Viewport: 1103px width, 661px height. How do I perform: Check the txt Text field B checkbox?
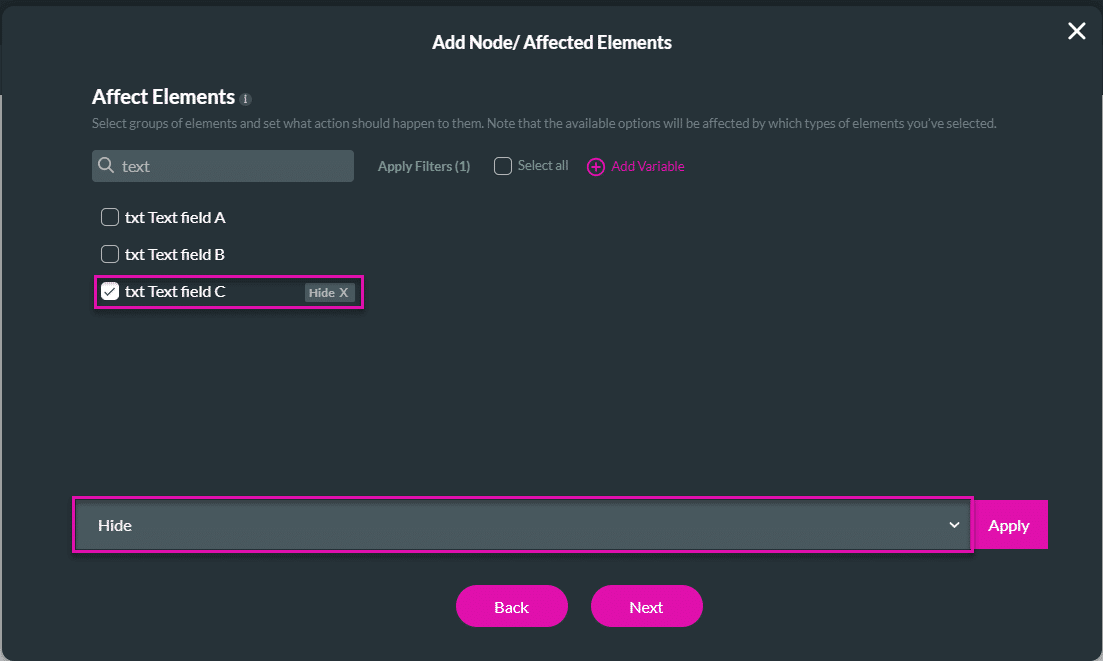pyautogui.click(x=110, y=253)
